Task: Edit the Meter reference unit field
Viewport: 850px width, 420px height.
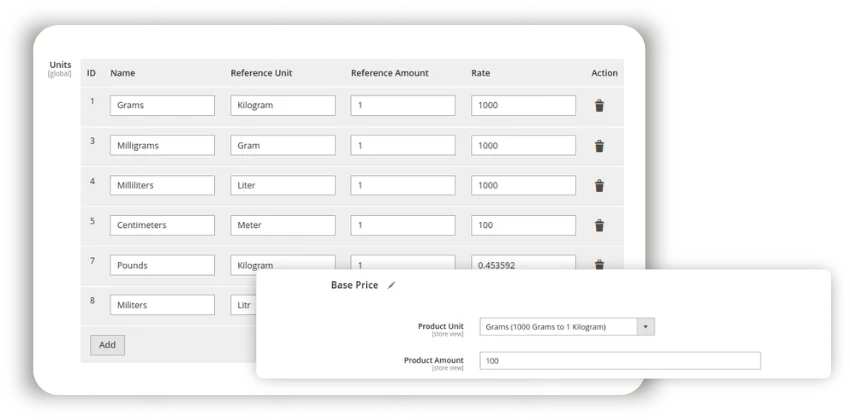Action: pyautogui.click(x=283, y=225)
